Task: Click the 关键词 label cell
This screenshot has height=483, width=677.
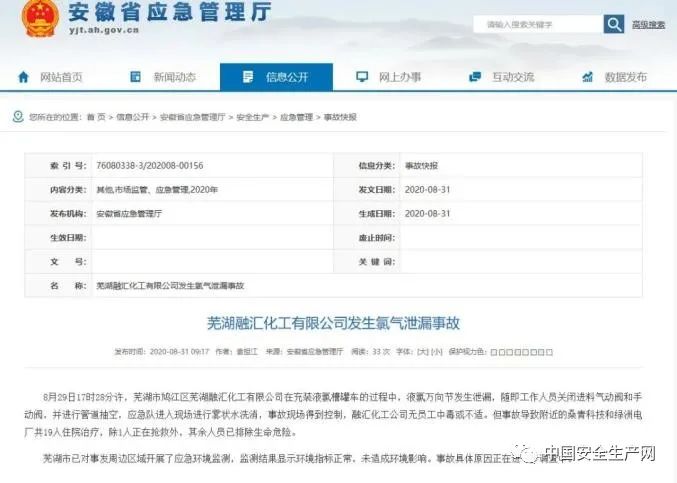Action: click(367, 262)
